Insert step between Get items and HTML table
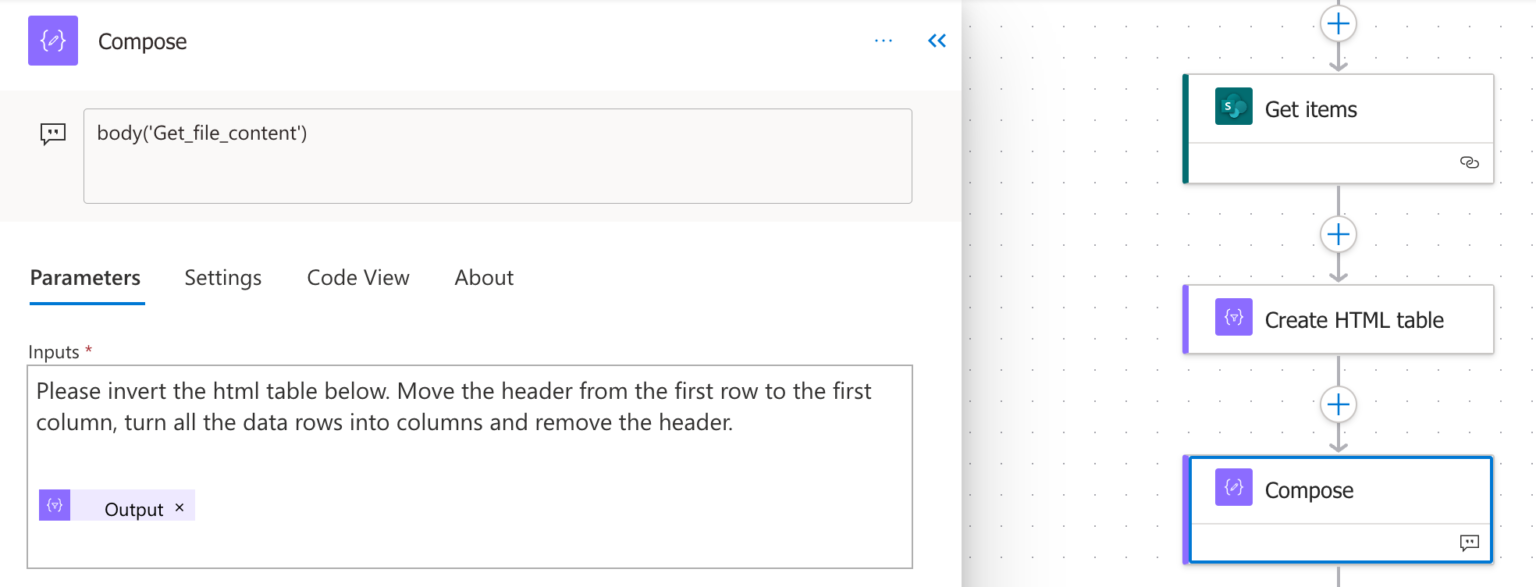The image size is (1536, 587). 1338,235
